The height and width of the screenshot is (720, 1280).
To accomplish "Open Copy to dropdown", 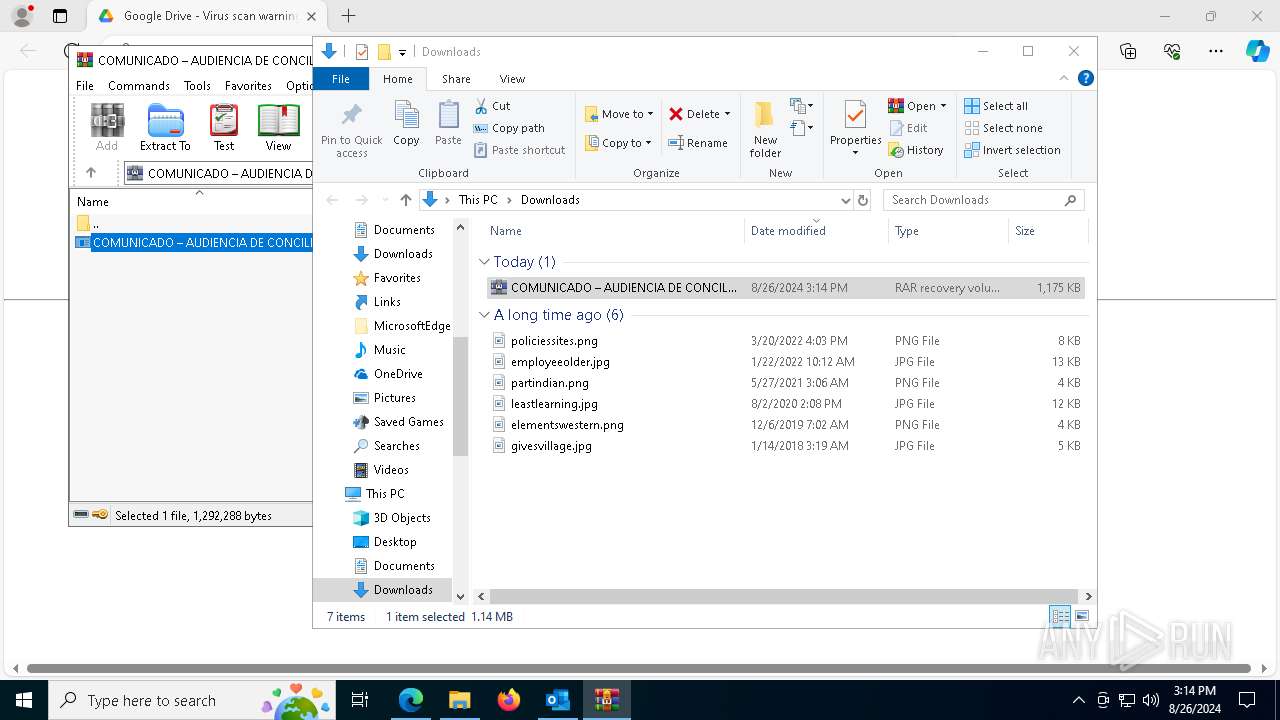I will tap(619, 143).
